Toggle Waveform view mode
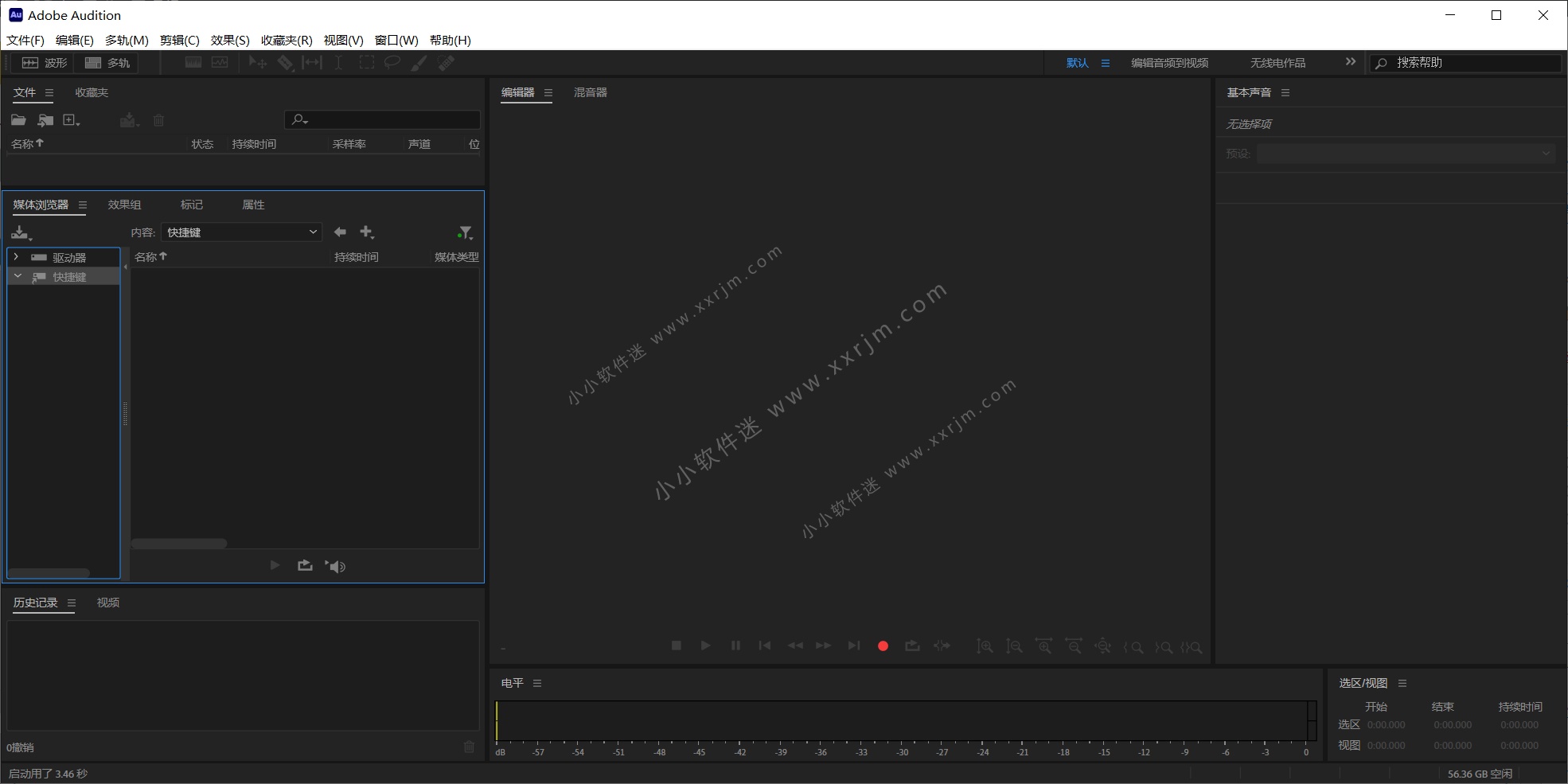The image size is (1568, 784). 45,63
